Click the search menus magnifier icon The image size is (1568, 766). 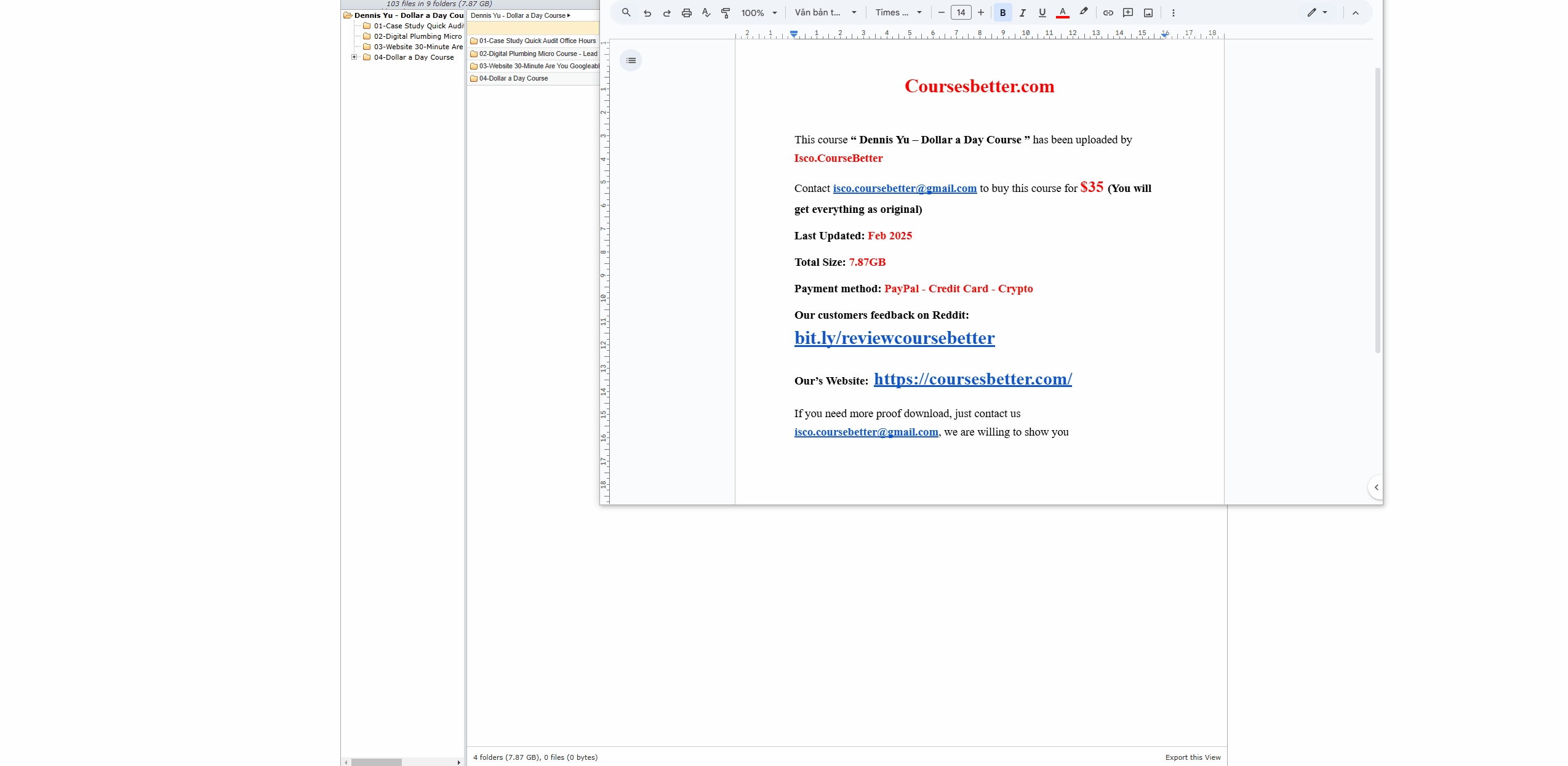[x=626, y=12]
